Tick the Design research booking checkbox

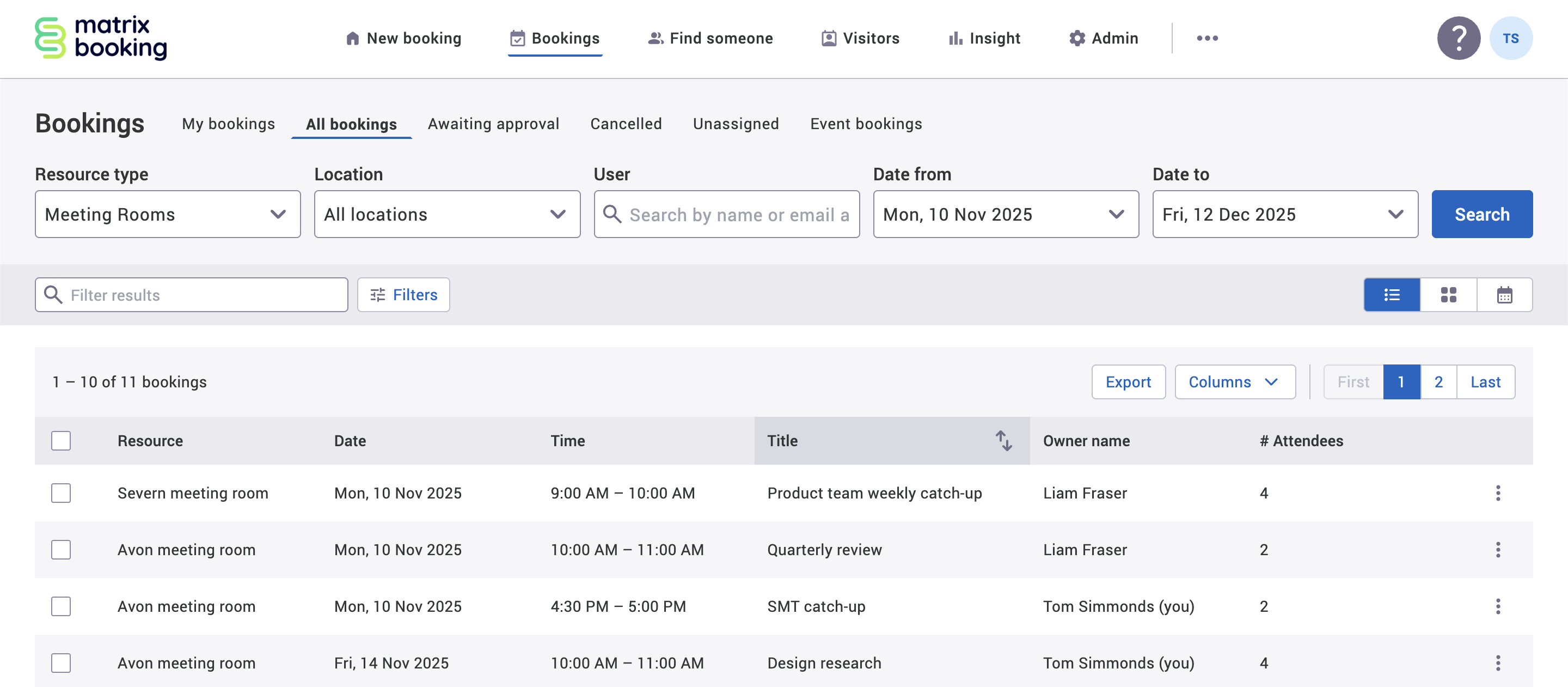click(x=61, y=662)
